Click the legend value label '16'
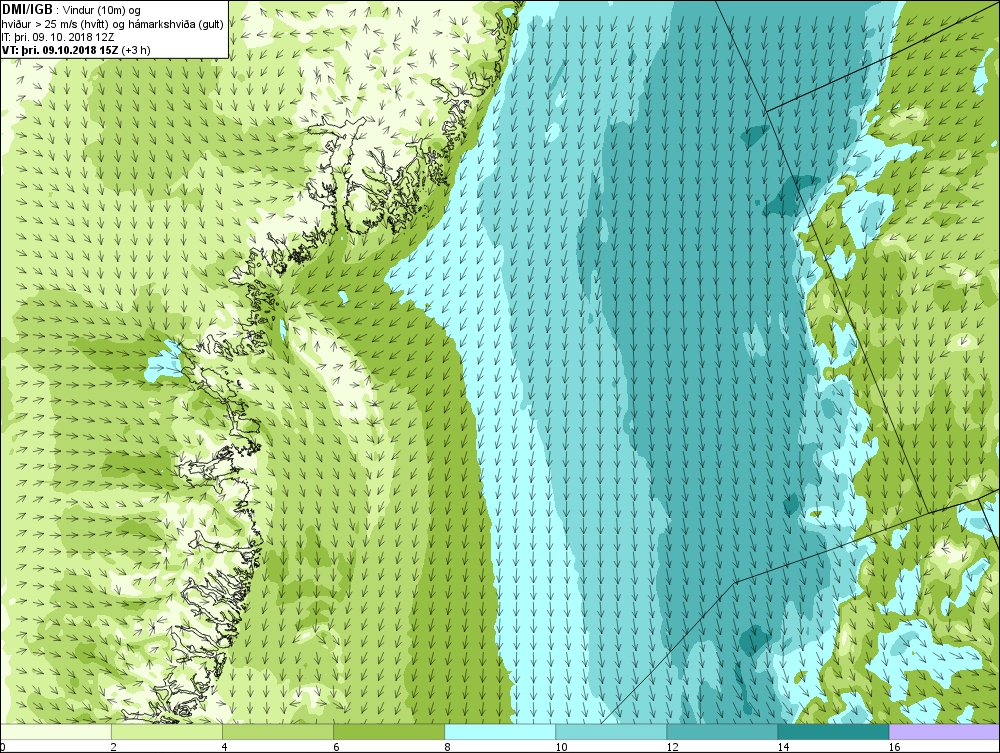 coord(894,747)
